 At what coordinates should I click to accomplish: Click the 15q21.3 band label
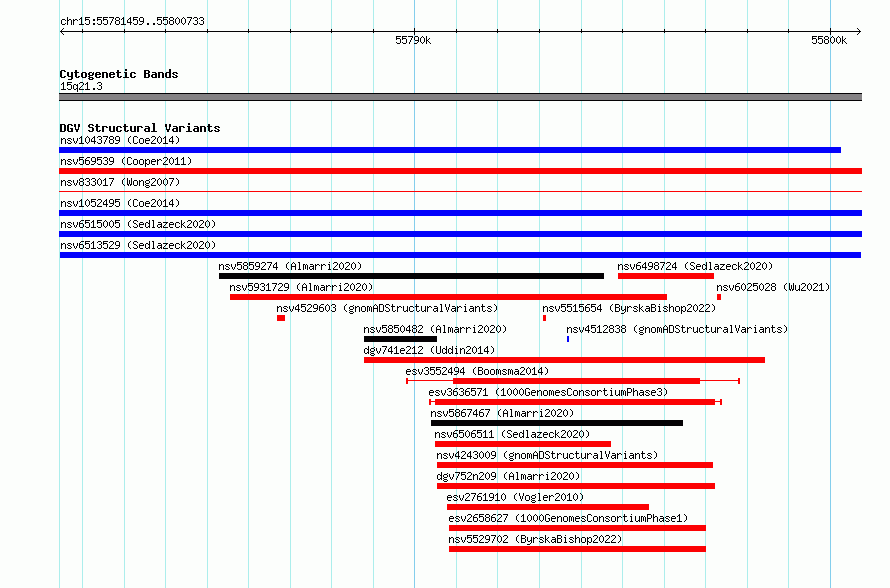(x=81, y=86)
